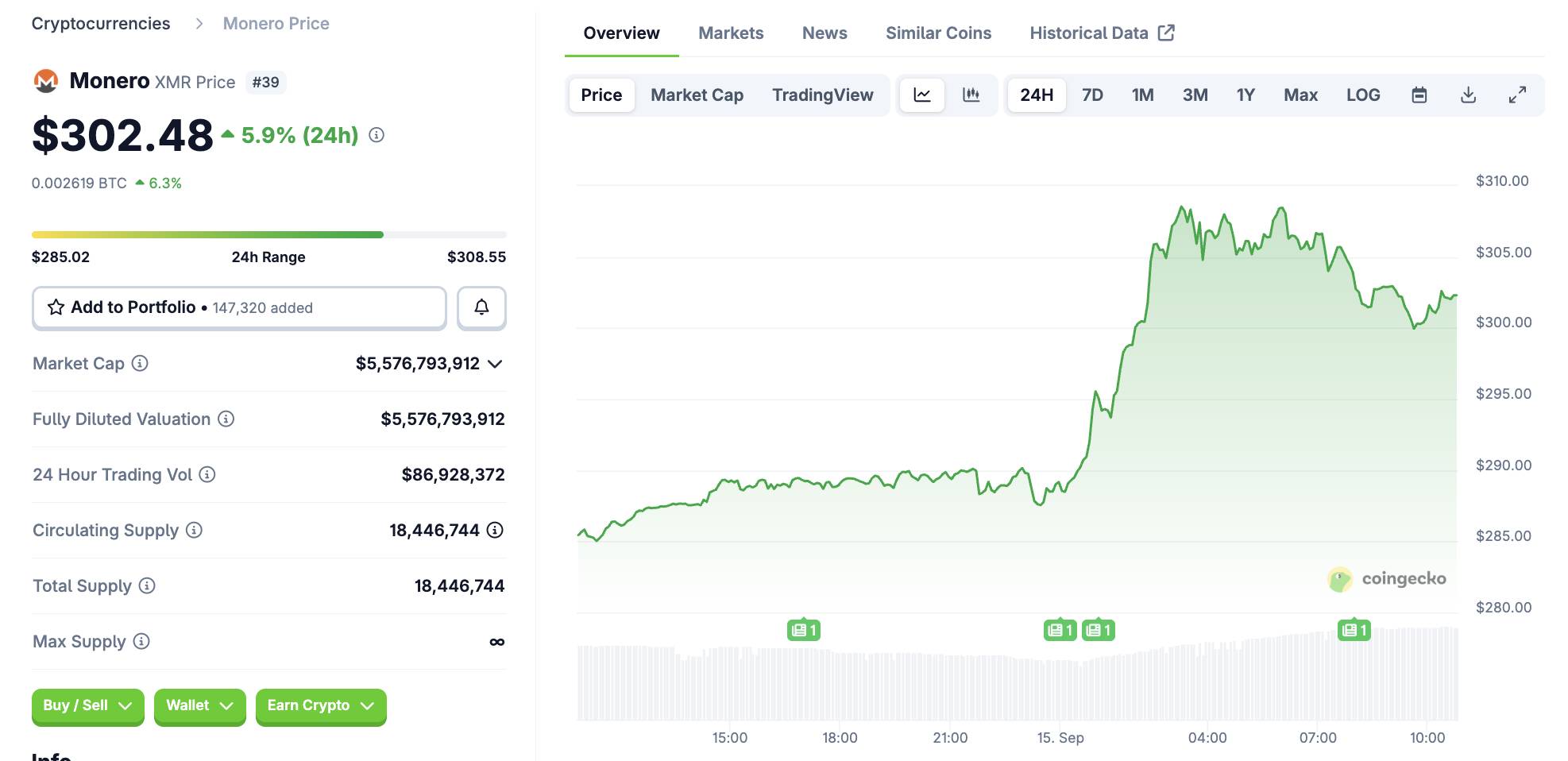
Task: Click the bell price alert icon
Action: 481,307
